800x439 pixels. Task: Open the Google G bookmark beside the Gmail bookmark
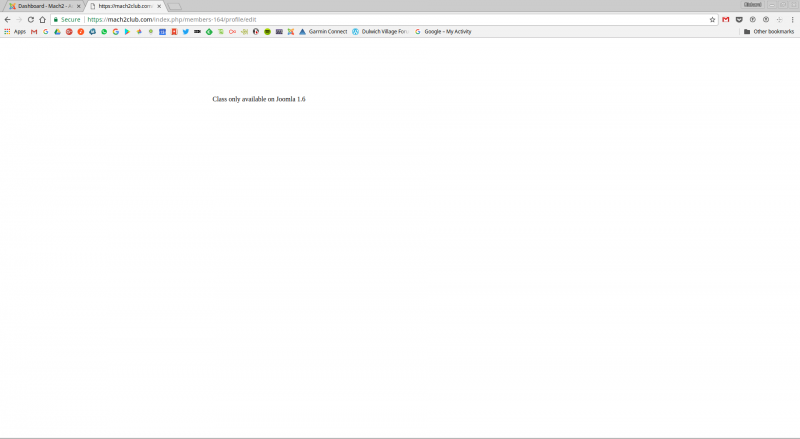[45, 32]
